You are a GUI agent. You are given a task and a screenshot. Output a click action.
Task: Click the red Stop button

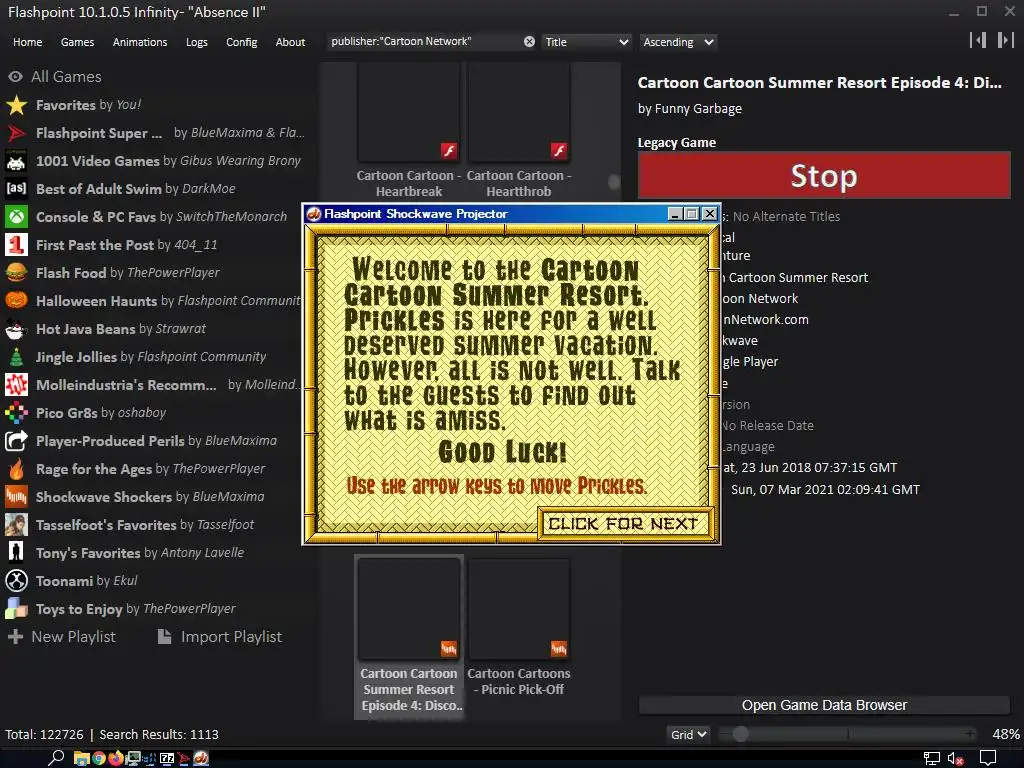point(824,176)
